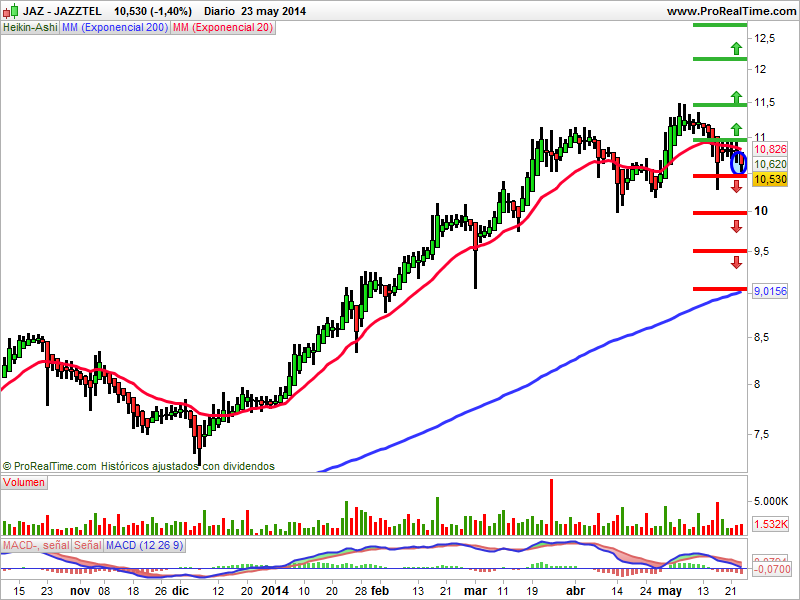Click the dic month marker on time axis

180,591
